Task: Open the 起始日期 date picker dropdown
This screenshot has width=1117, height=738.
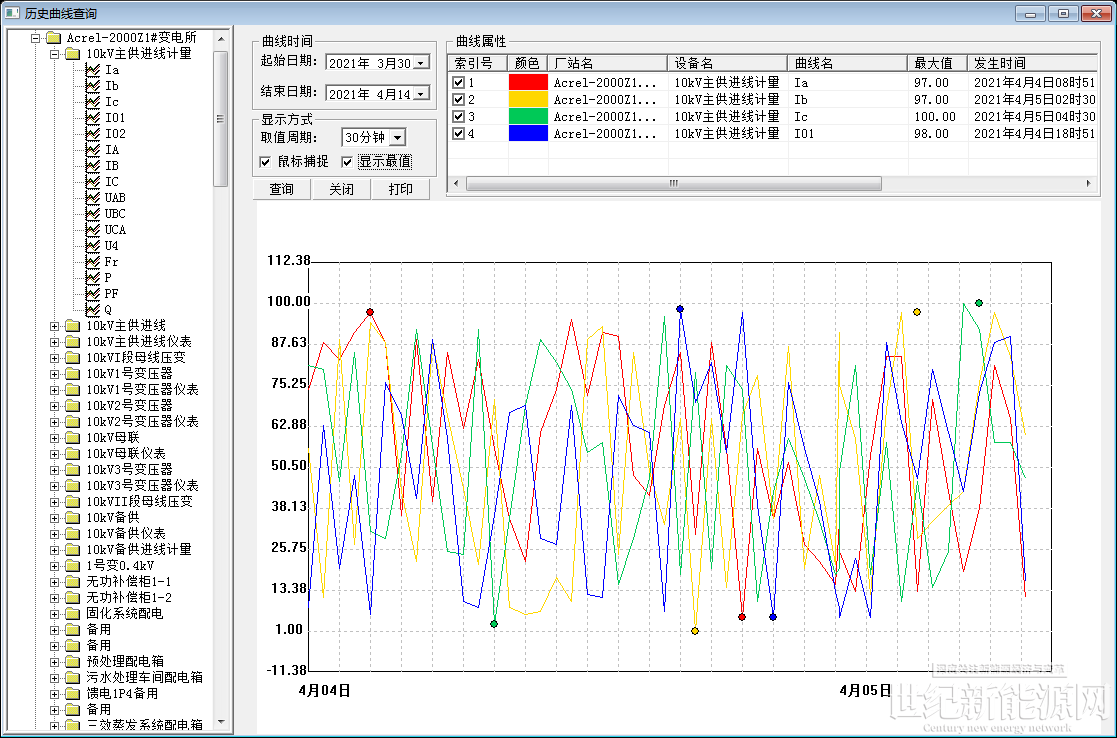Action: point(420,63)
